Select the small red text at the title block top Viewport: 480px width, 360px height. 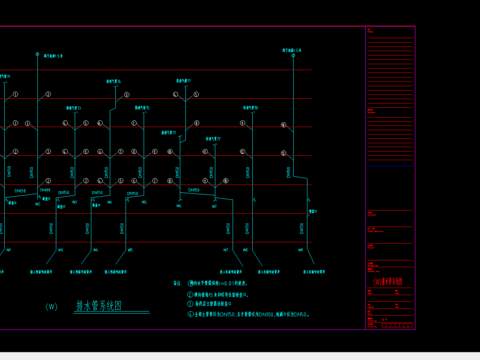pos(370,31)
